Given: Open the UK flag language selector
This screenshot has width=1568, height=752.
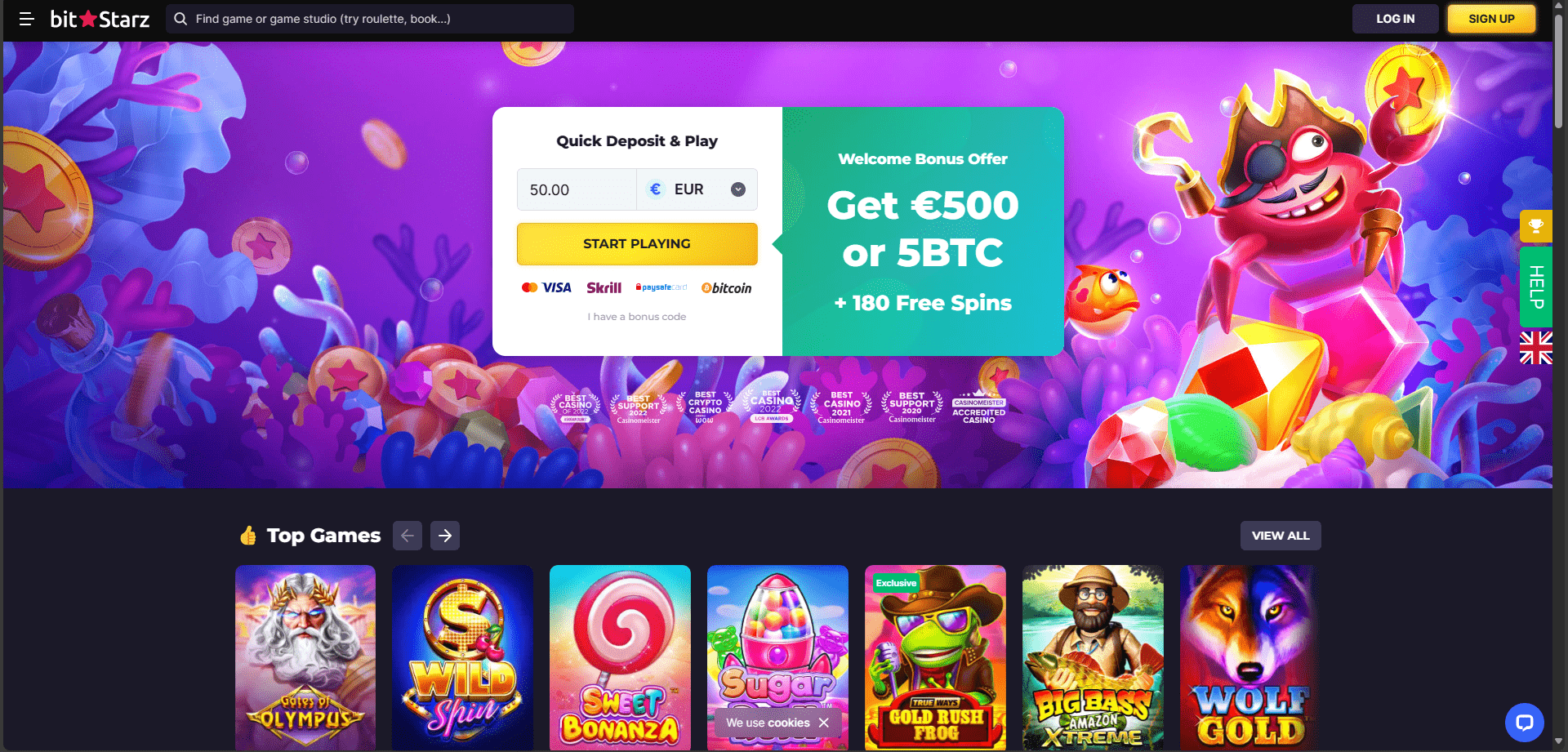Looking at the screenshot, I should click(1535, 348).
